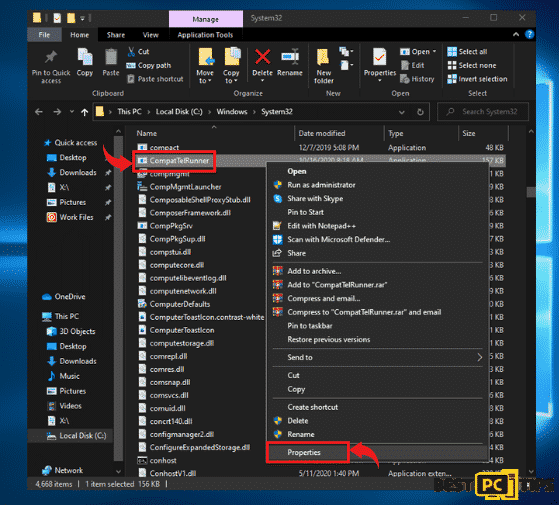Go up one folder level

(x=84, y=112)
